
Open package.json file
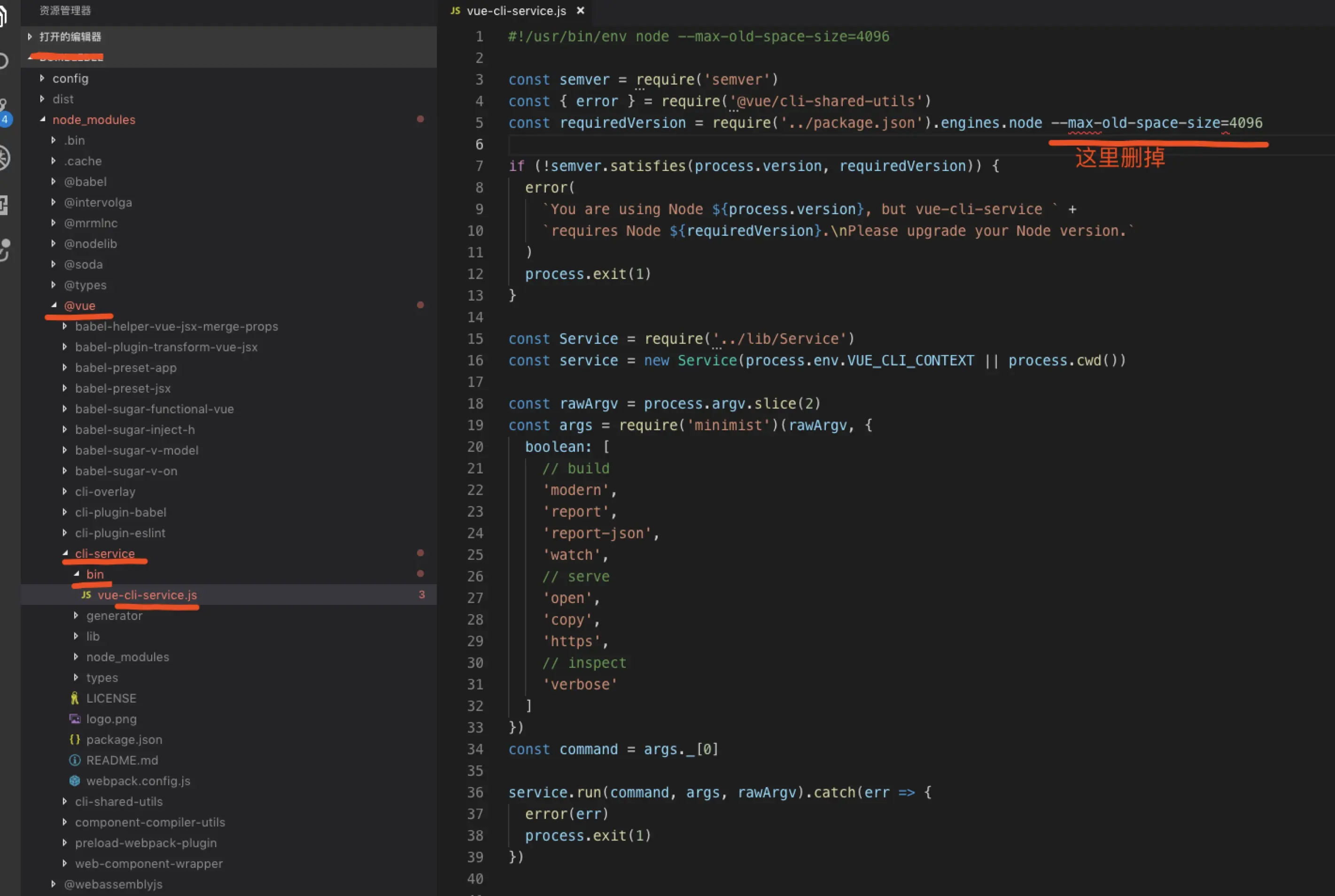pyautogui.click(x=229, y=740)
